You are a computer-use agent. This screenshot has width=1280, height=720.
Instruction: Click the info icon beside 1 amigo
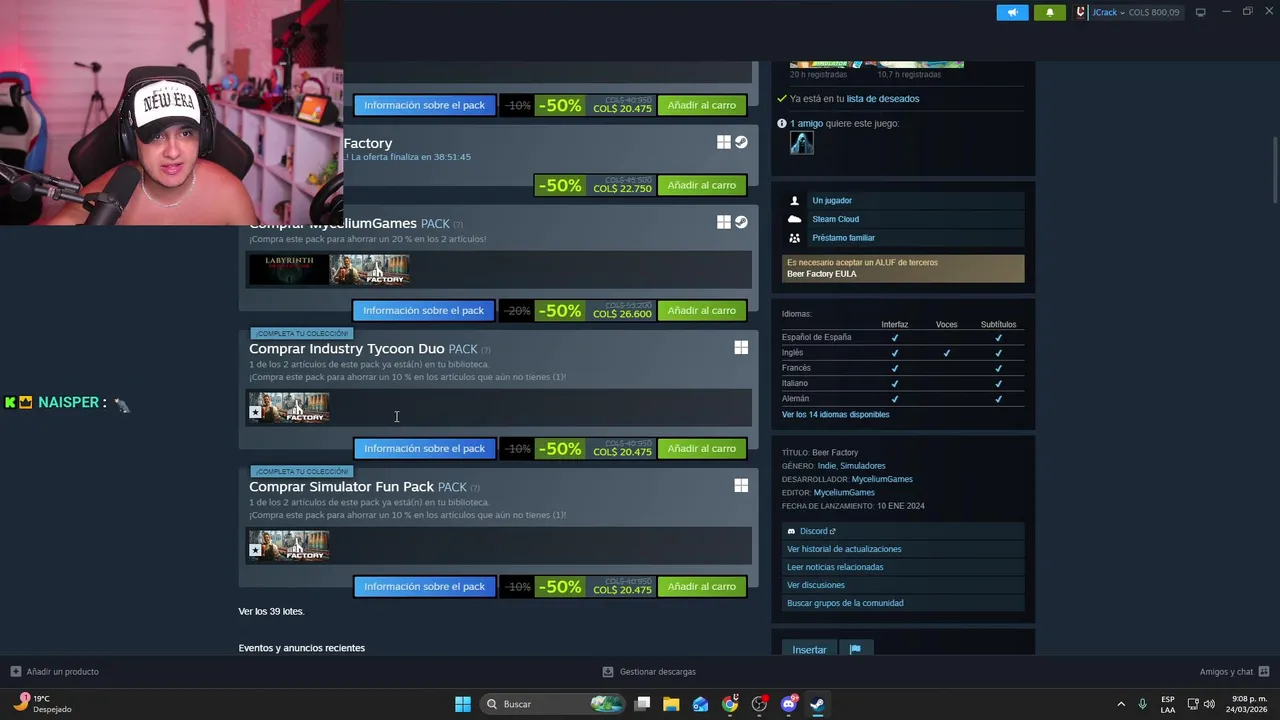point(782,123)
